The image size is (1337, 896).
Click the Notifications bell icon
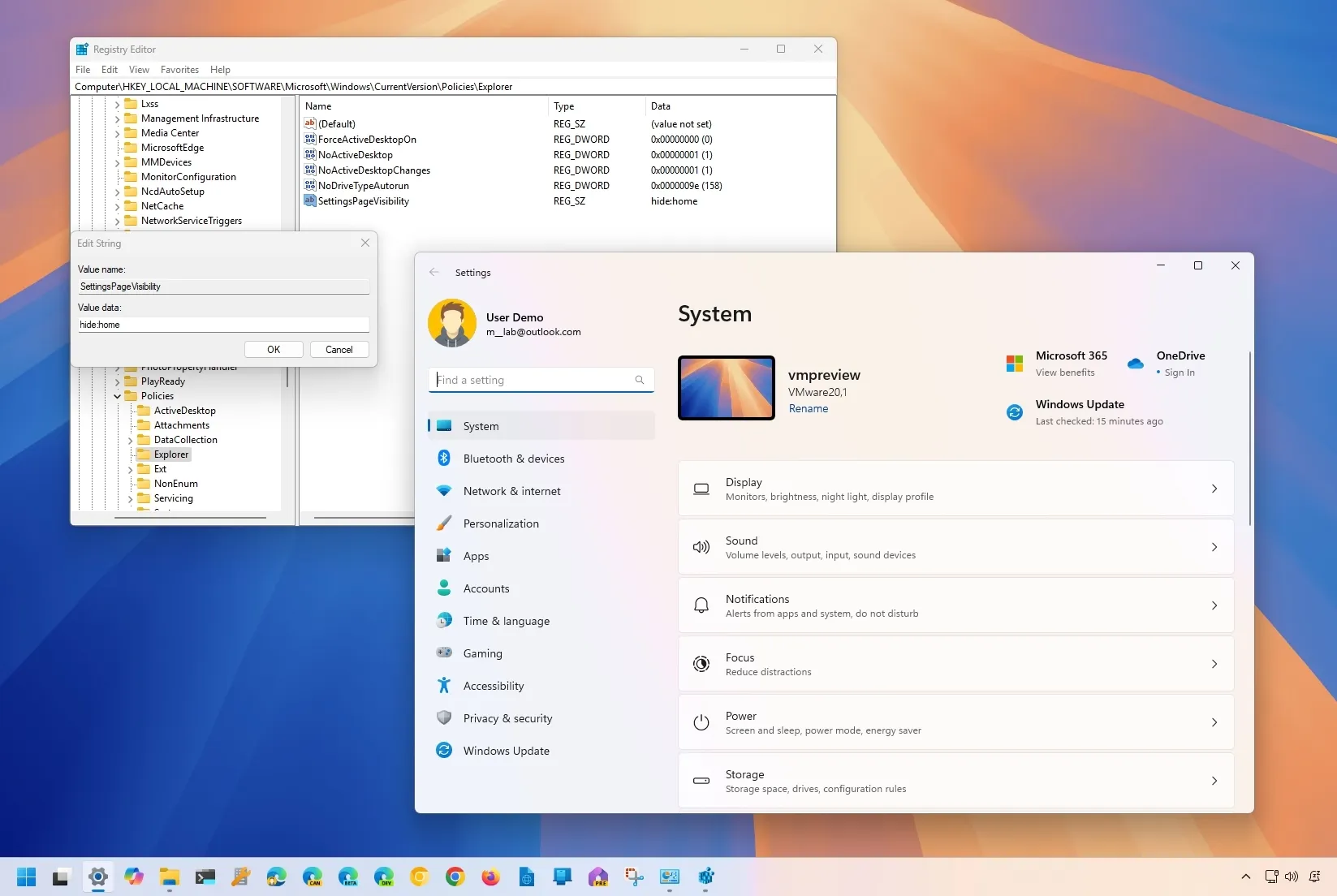[x=701, y=605]
